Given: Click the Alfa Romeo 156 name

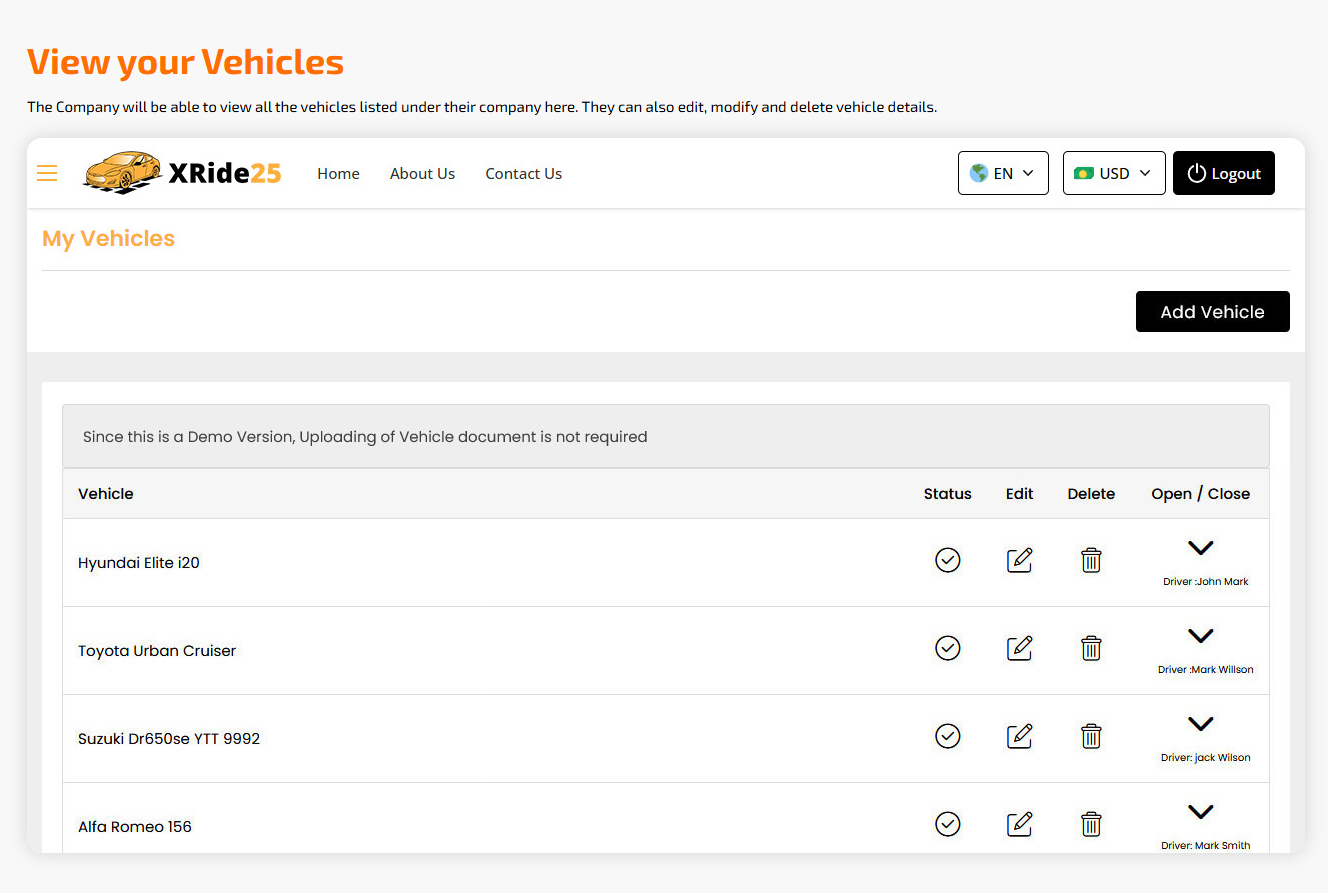Looking at the screenshot, I should 135,827.
